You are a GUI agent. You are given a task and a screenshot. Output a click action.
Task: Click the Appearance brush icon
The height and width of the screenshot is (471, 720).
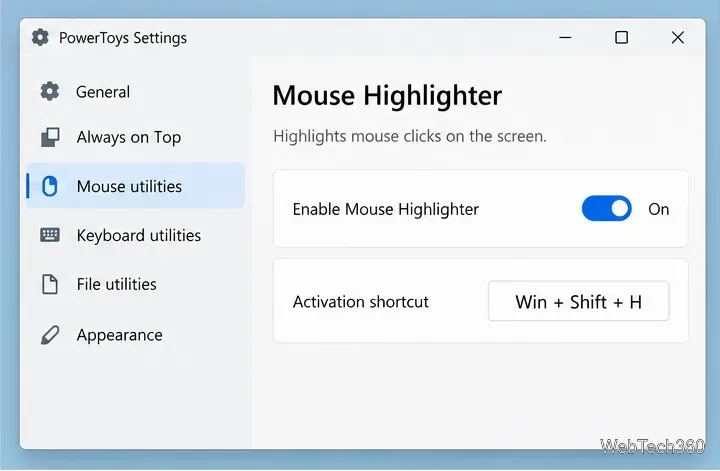[50, 335]
